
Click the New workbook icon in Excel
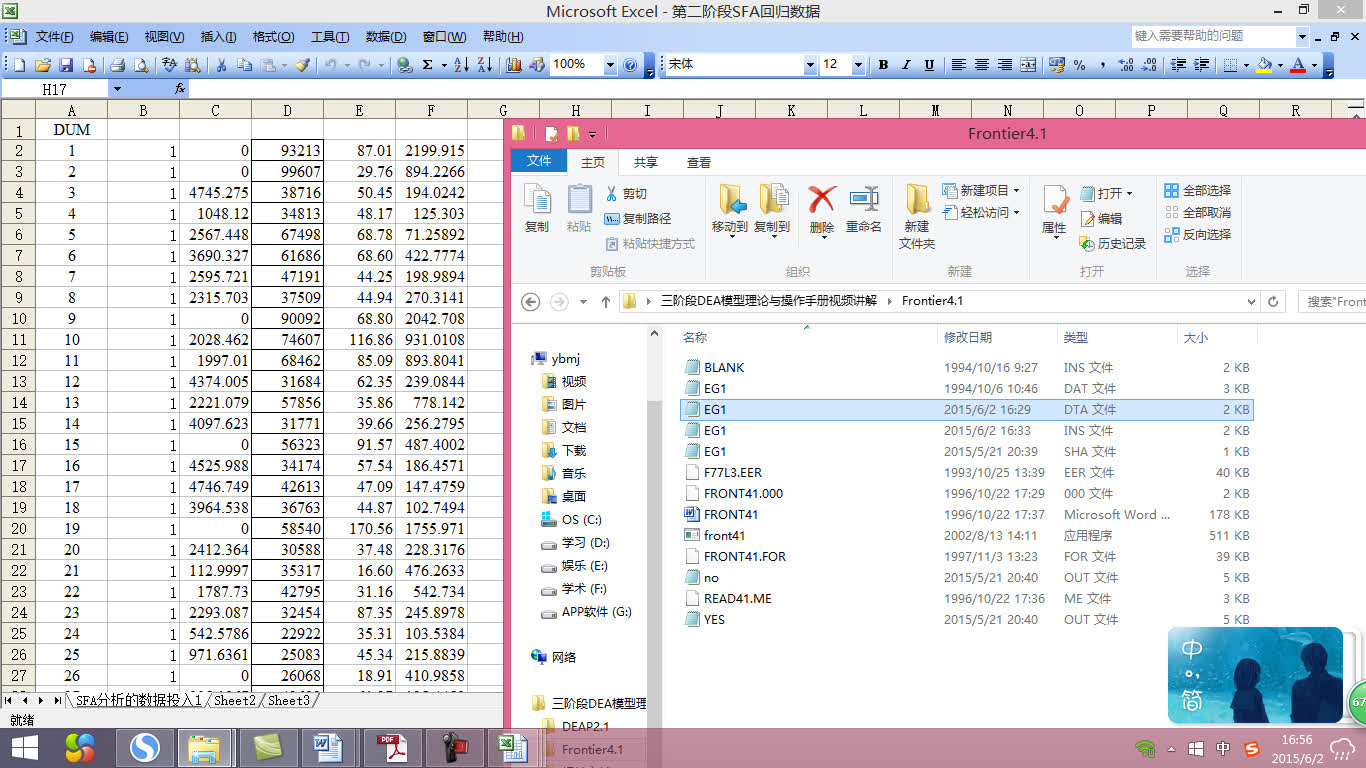(x=19, y=65)
